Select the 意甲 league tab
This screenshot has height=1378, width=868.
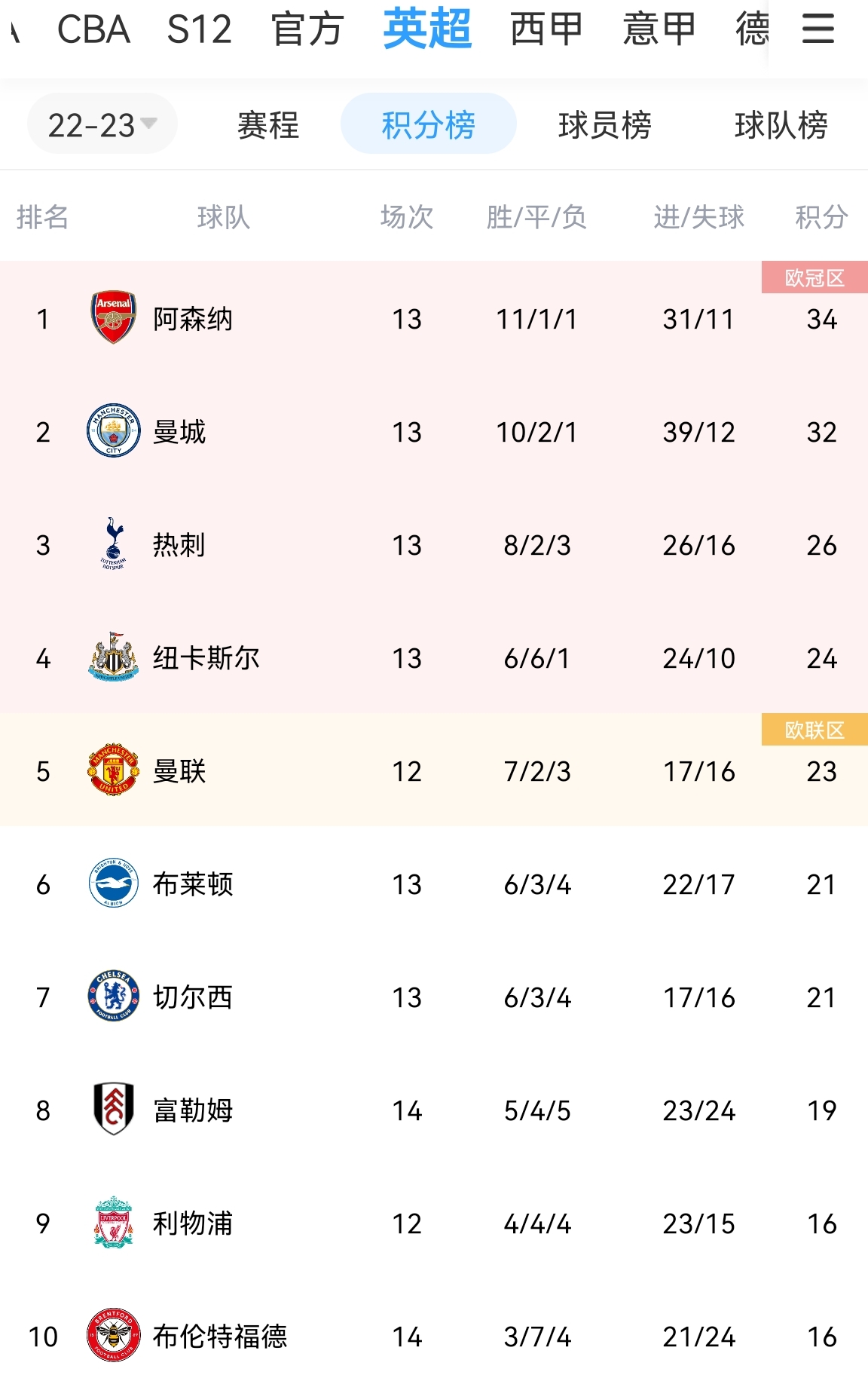pos(660,29)
